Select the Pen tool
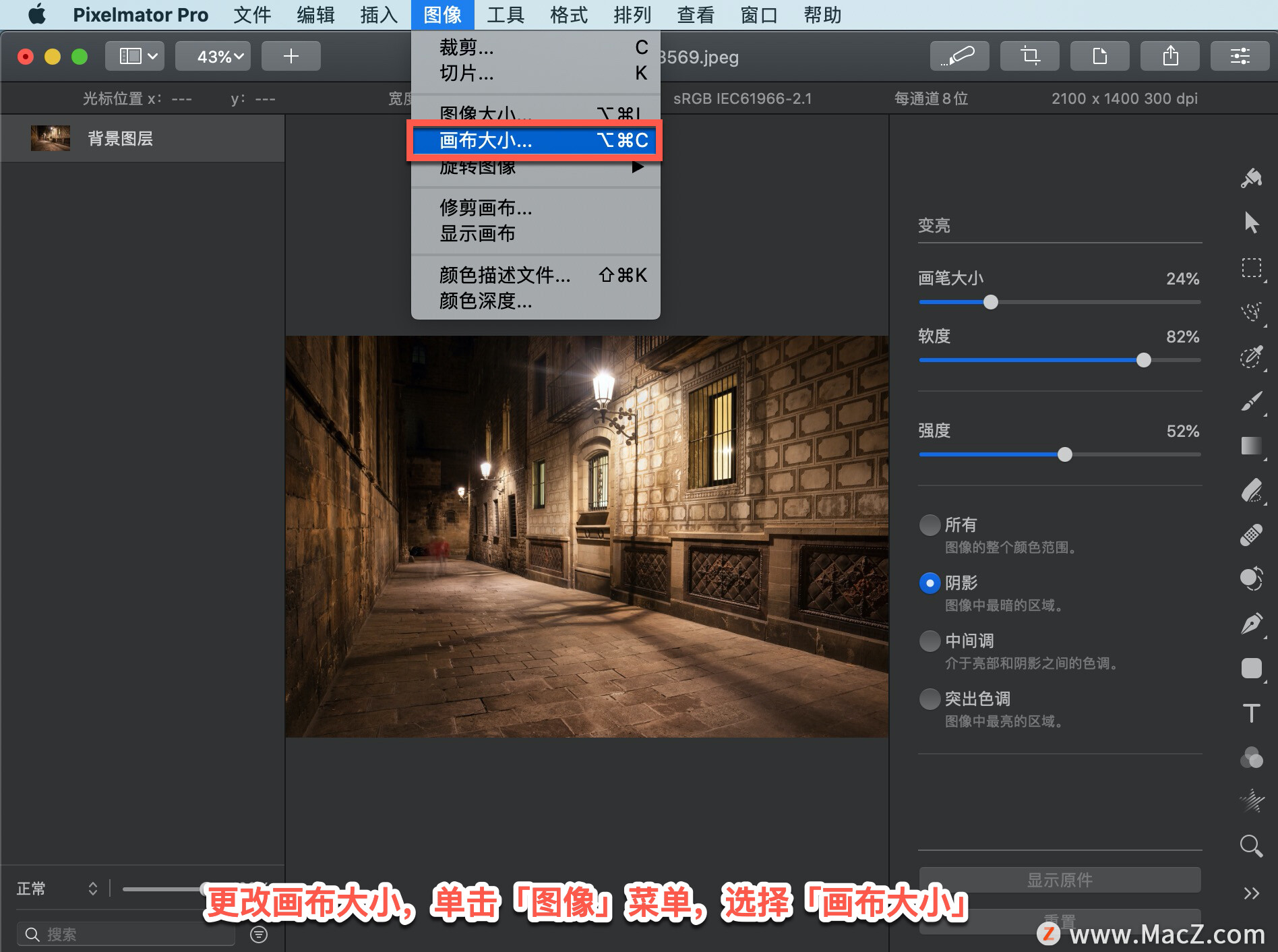The image size is (1278, 952). point(1252,624)
